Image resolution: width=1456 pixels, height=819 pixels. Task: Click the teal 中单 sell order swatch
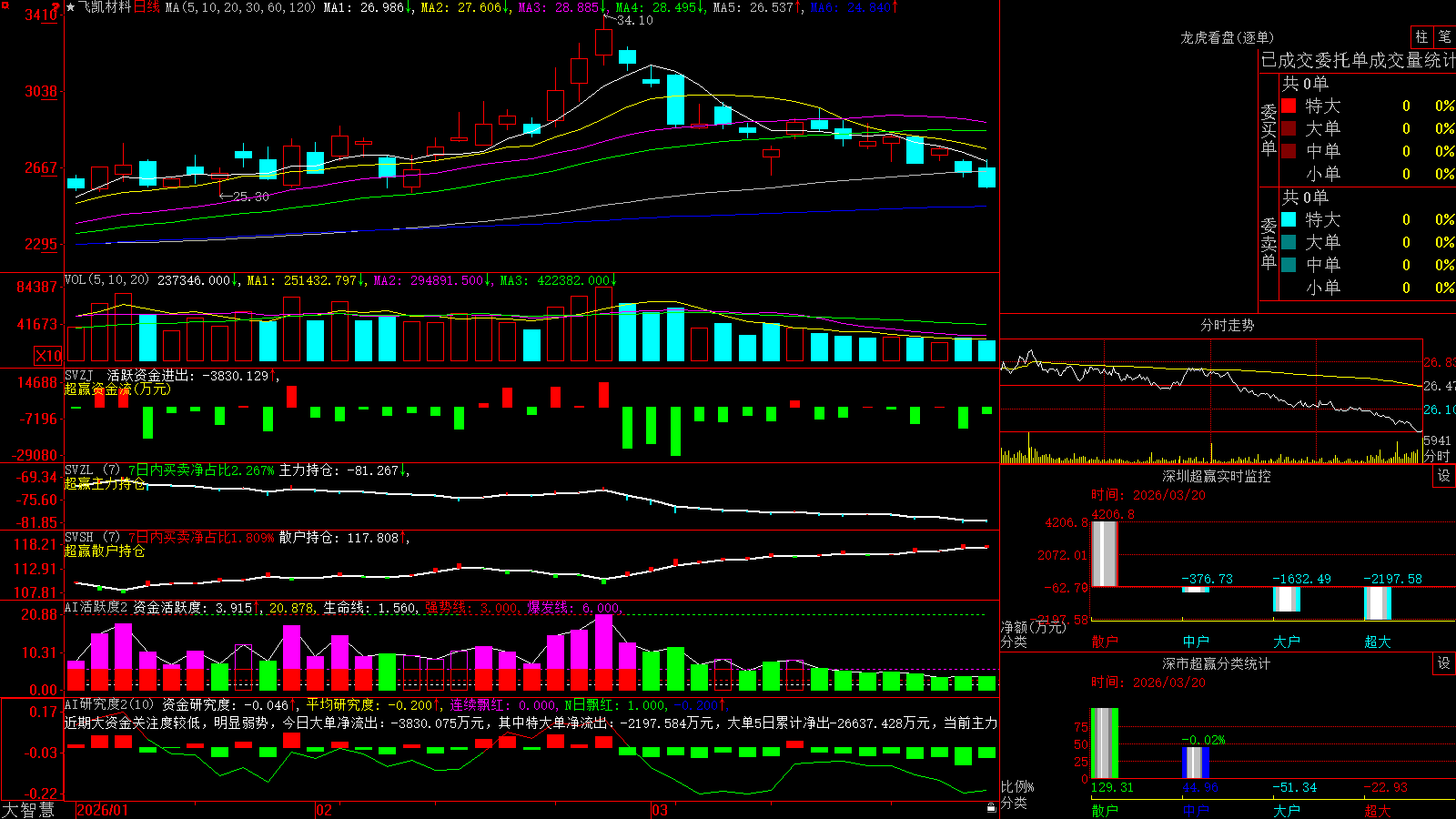(x=1289, y=265)
